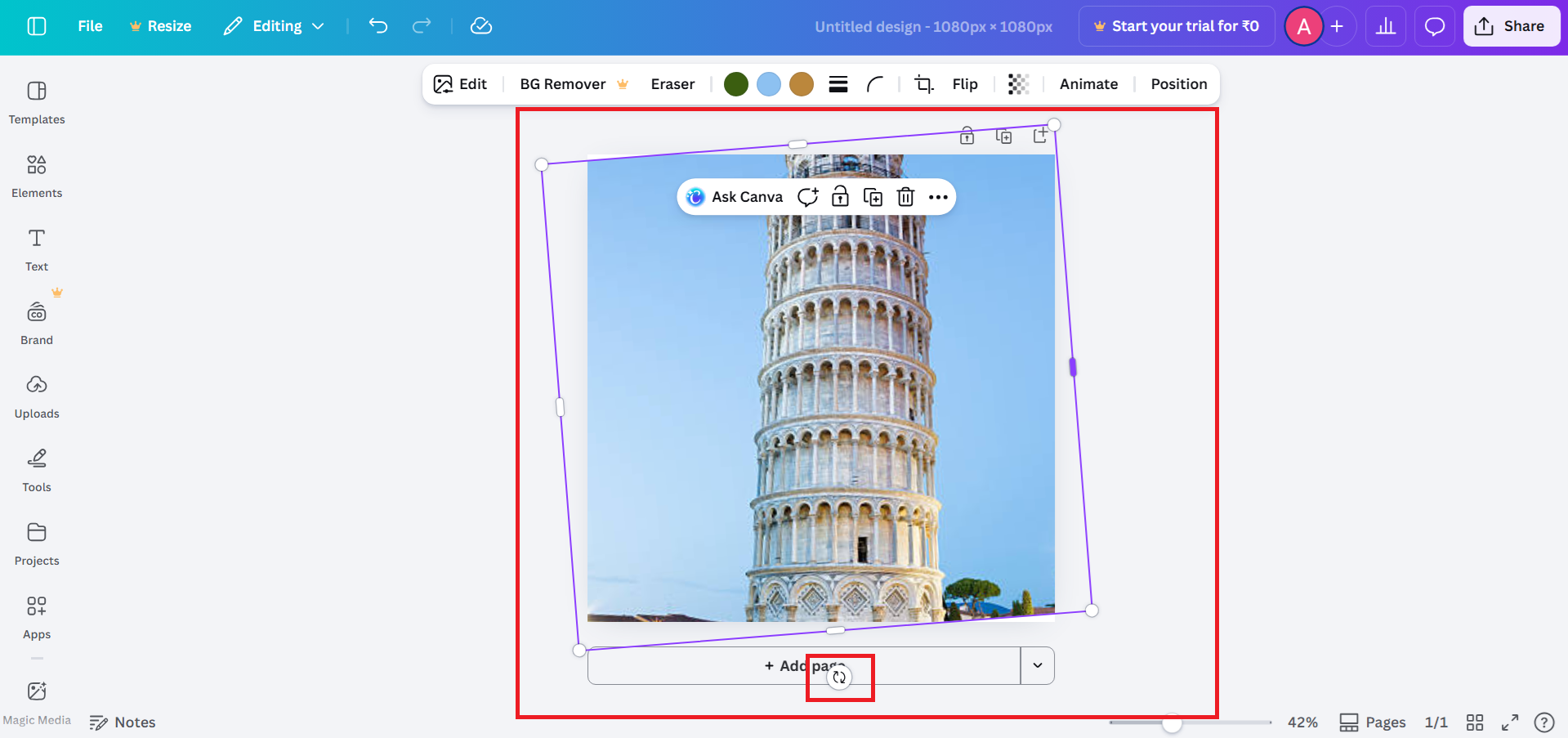This screenshot has height=738, width=1568.
Task: Click Start your trial for ₹0
Action: click(1176, 25)
